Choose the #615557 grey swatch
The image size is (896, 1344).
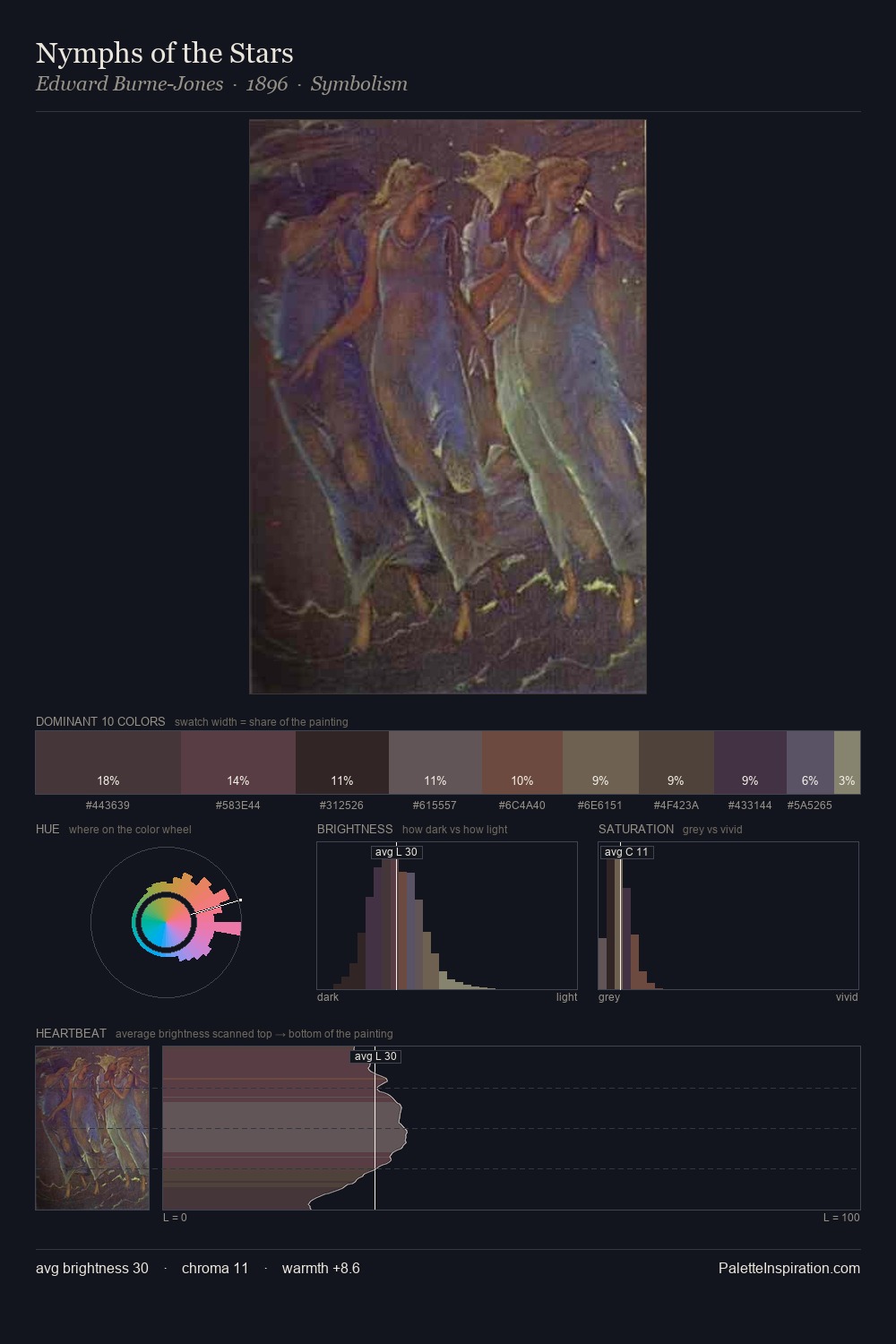435,762
